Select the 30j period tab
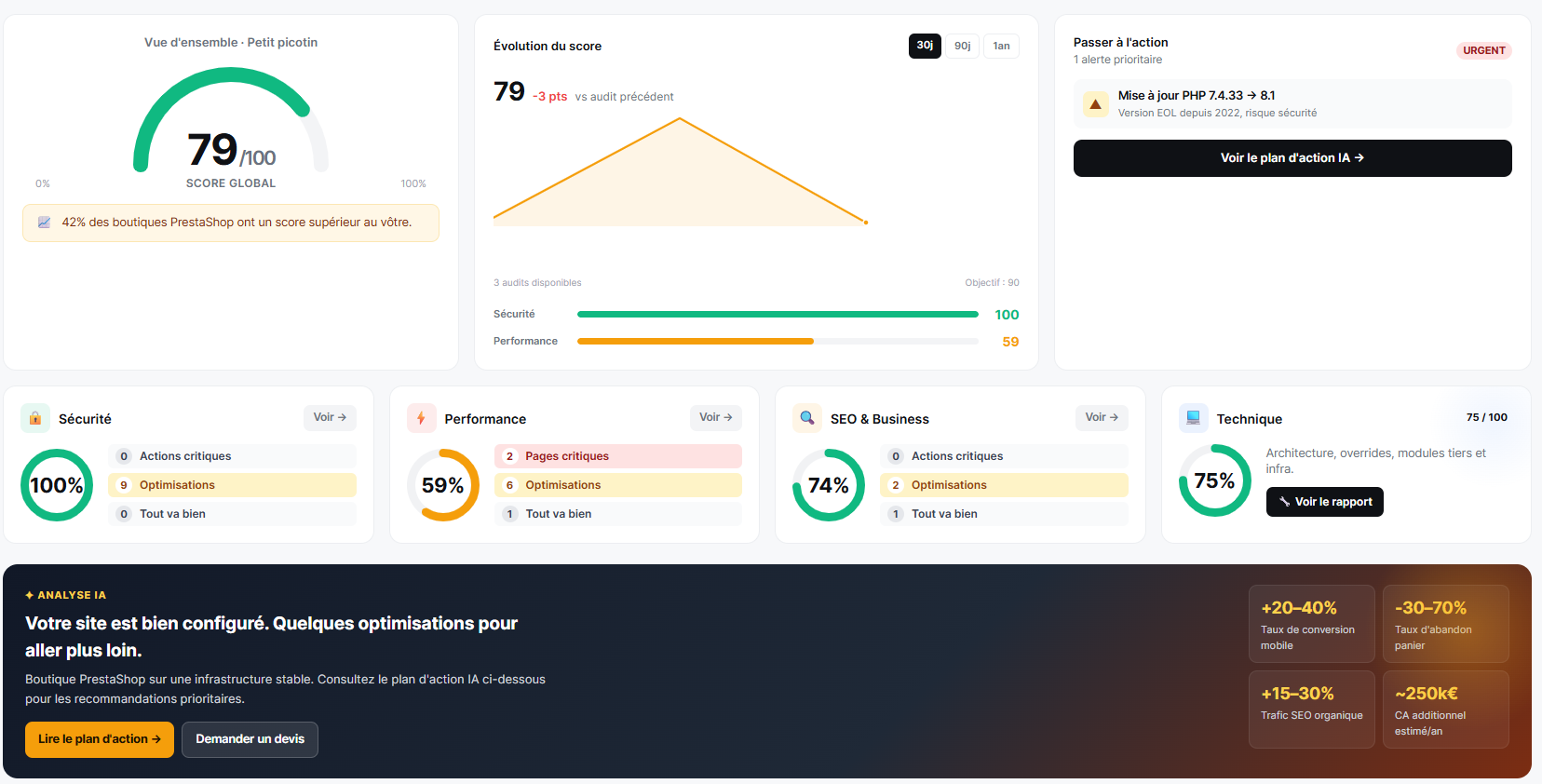 [925, 46]
